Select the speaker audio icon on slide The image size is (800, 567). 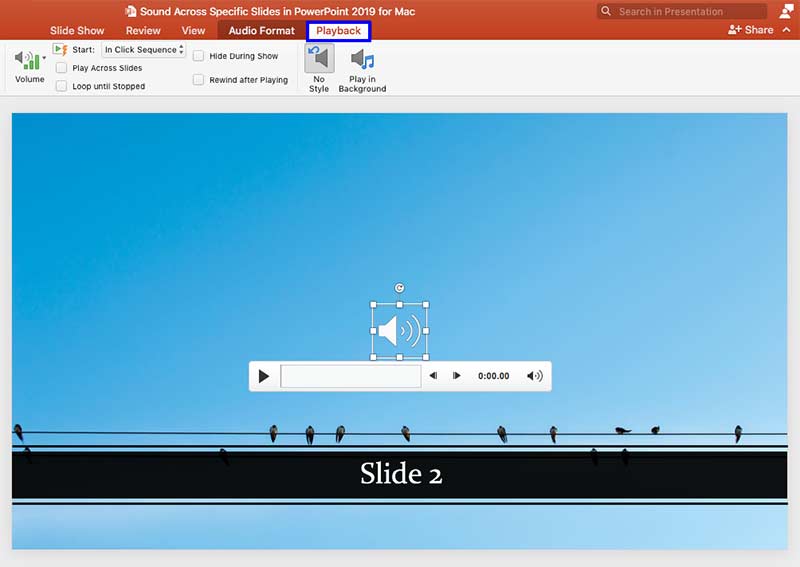(x=399, y=331)
